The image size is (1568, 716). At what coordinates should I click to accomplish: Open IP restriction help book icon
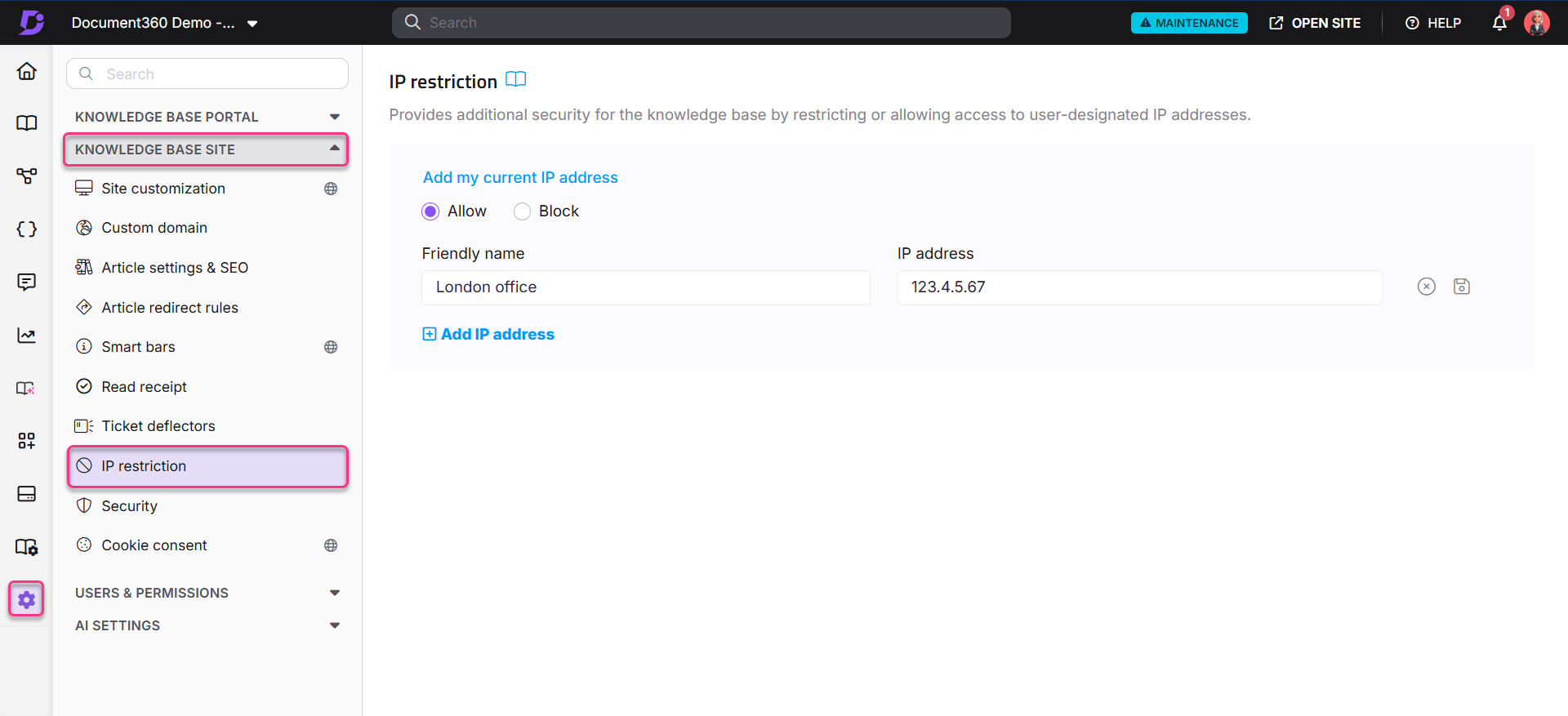click(x=515, y=80)
